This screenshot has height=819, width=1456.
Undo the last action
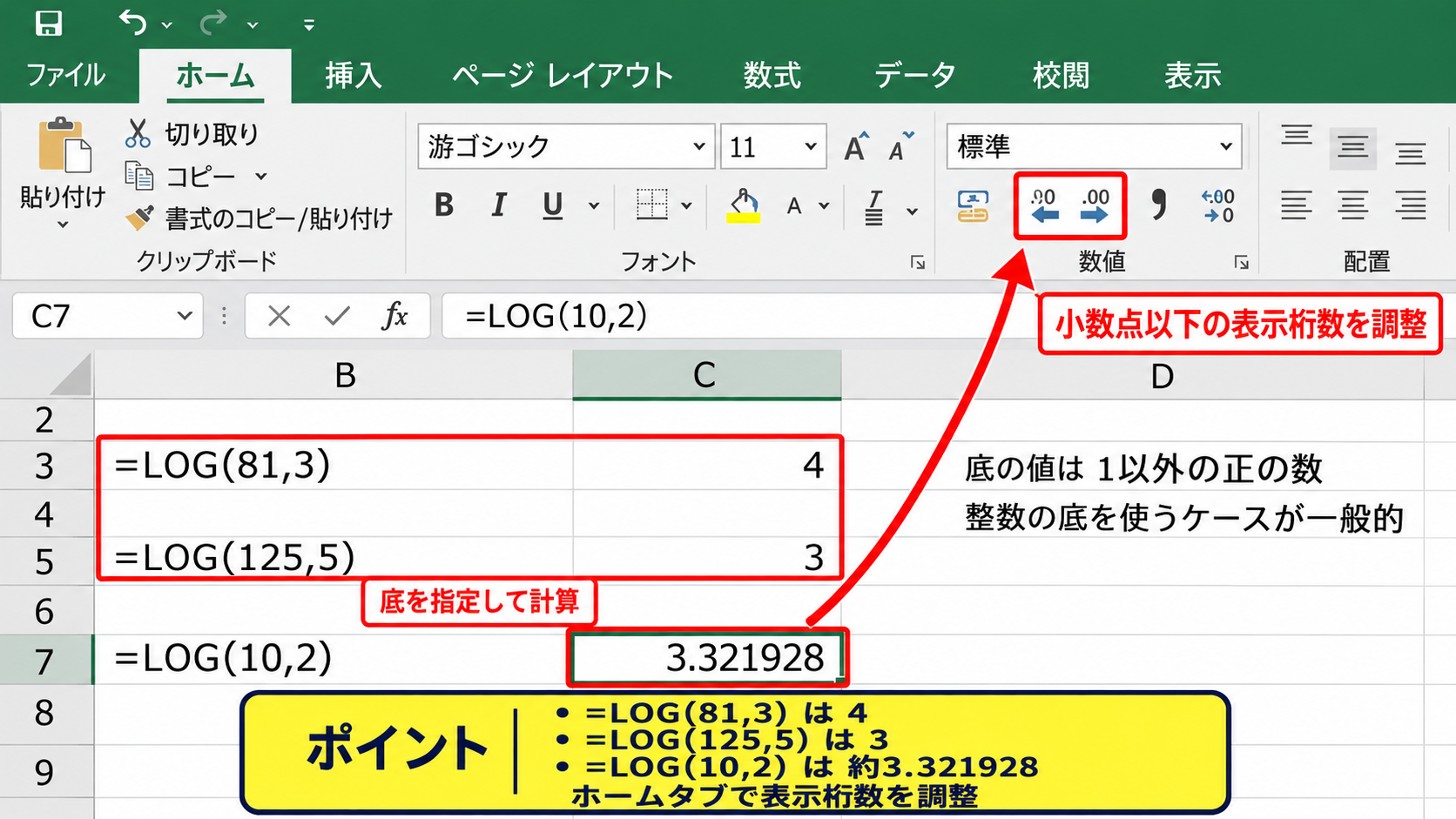click(x=133, y=23)
